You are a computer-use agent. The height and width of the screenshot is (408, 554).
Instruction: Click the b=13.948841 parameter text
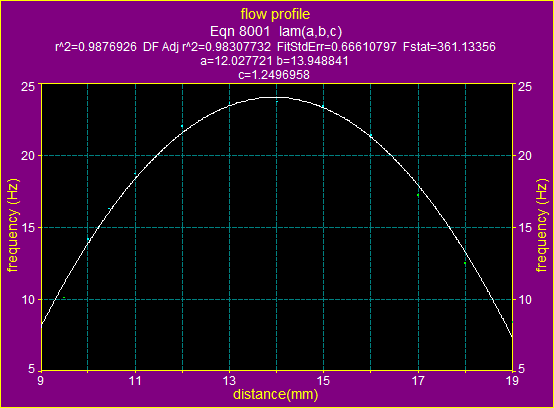[x=312, y=61]
